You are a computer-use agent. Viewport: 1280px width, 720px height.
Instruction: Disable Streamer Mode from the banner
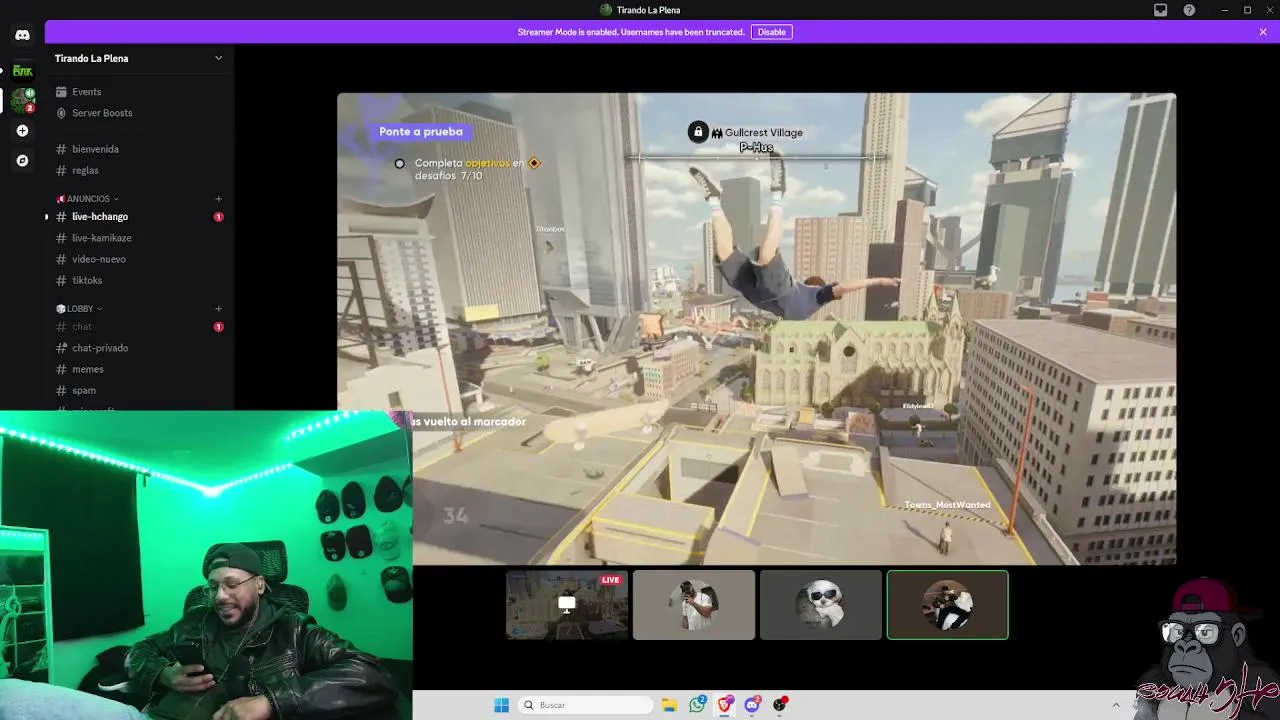tap(772, 32)
